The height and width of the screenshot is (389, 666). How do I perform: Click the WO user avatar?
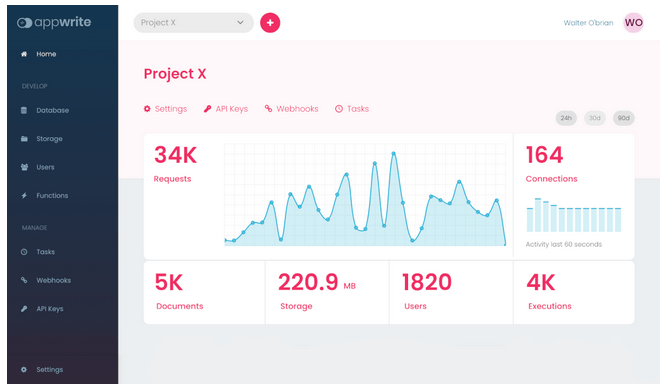click(x=633, y=23)
